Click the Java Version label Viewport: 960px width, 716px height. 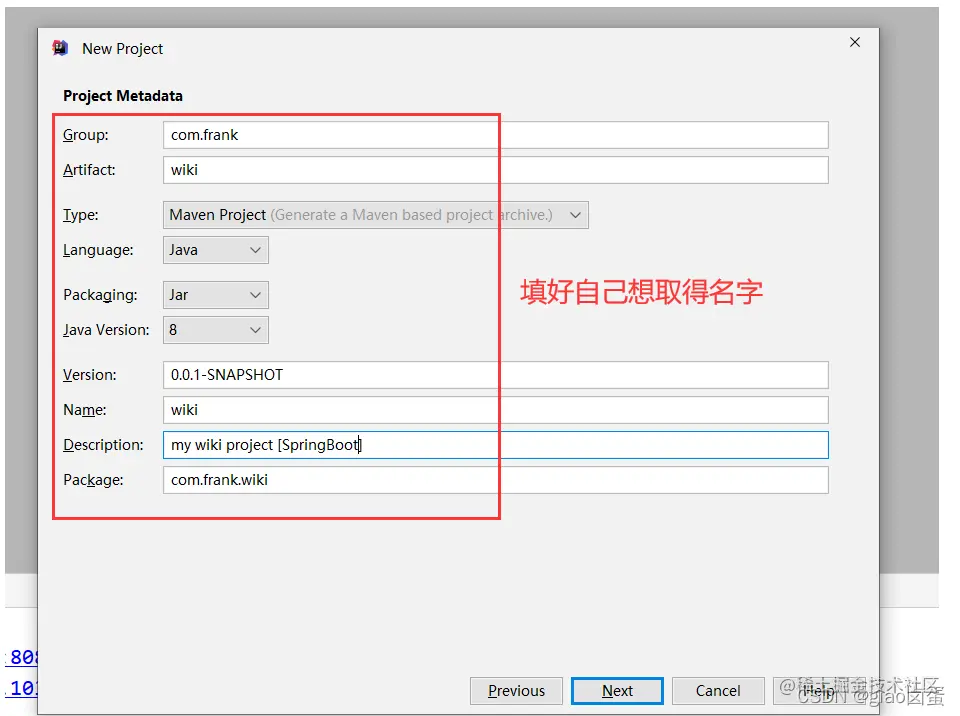[x=106, y=330]
